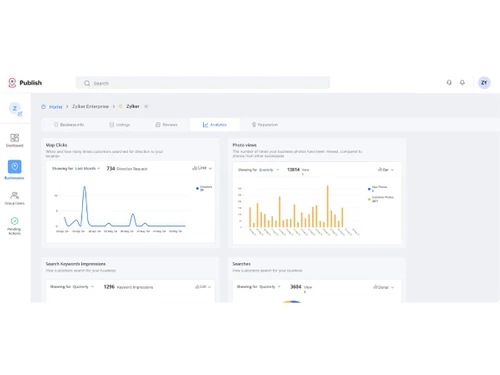Viewport: 500px width, 375px height.
Task: Toggle orange Customer Photos legend item
Action: [x=381, y=199]
